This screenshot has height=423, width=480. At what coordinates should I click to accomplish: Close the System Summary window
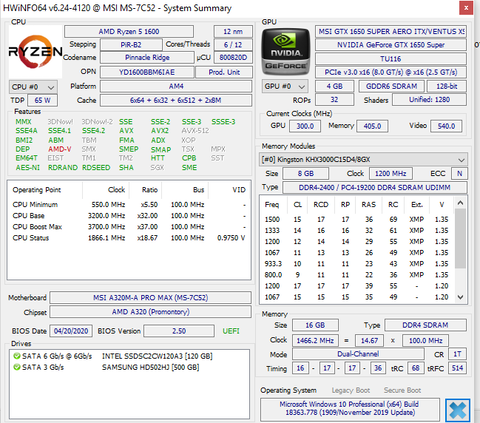[466, 8]
